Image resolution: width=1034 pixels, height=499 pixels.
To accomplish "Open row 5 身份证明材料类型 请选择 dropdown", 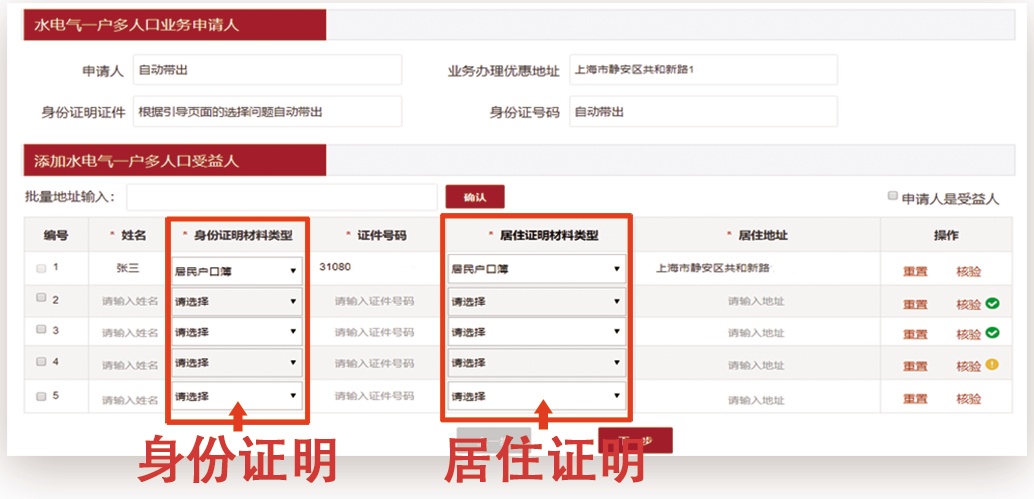I will 236,397.
